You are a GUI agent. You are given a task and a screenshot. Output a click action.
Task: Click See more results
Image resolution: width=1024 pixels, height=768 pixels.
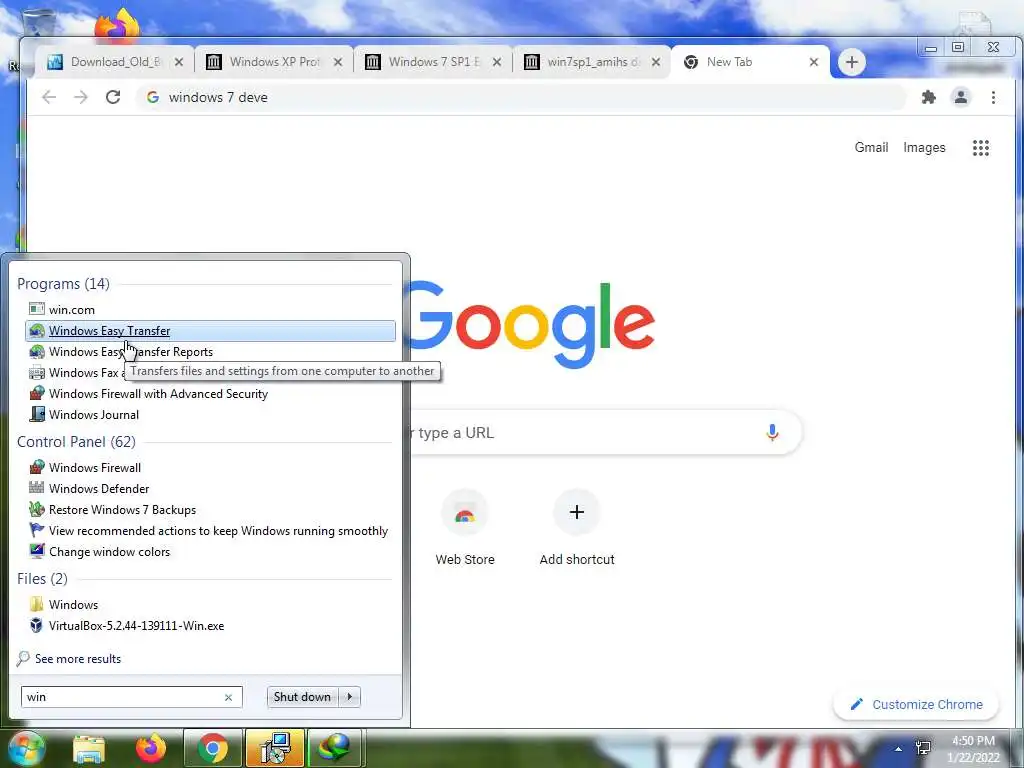click(x=78, y=659)
